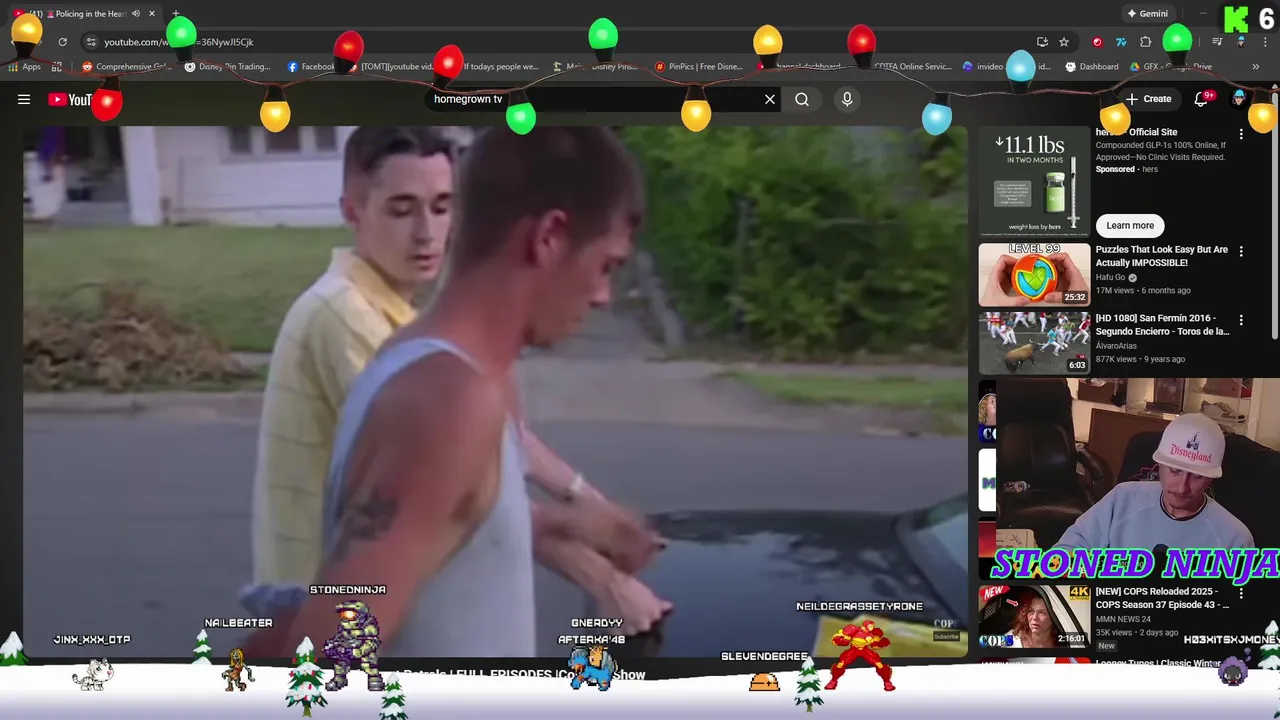1280x720 pixels.
Task: Open the Facebook bookmark
Action: [x=311, y=67]
